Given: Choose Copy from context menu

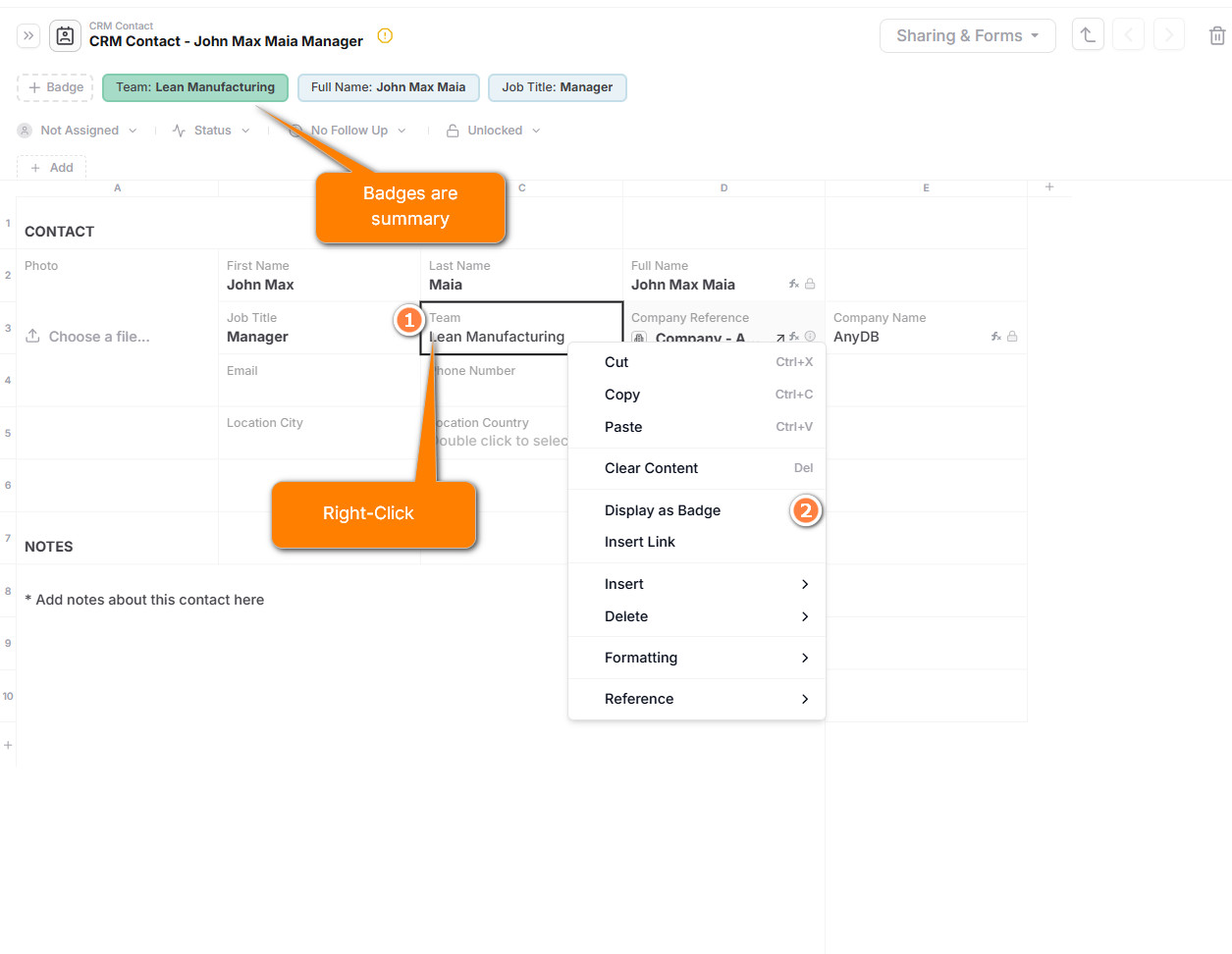Looking at the screenshot, I should pyautogui.click(x=697, y=395).
